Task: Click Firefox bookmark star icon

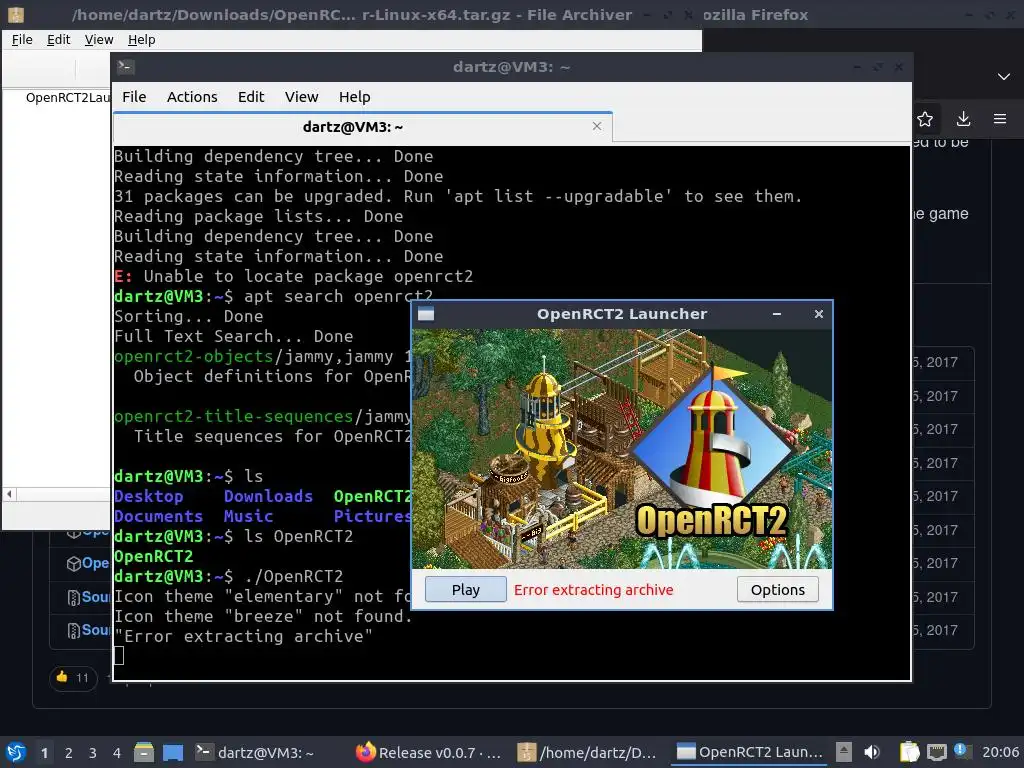Action: [925, 119]
